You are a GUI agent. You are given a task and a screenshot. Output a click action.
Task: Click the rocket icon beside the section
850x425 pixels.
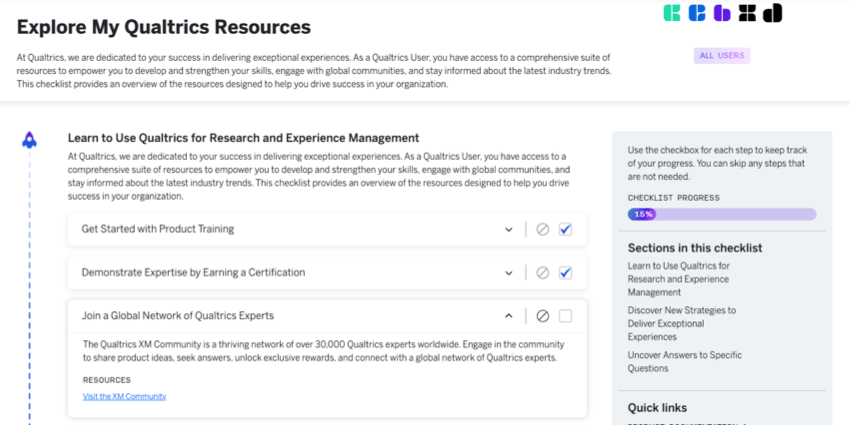point(29,140)
